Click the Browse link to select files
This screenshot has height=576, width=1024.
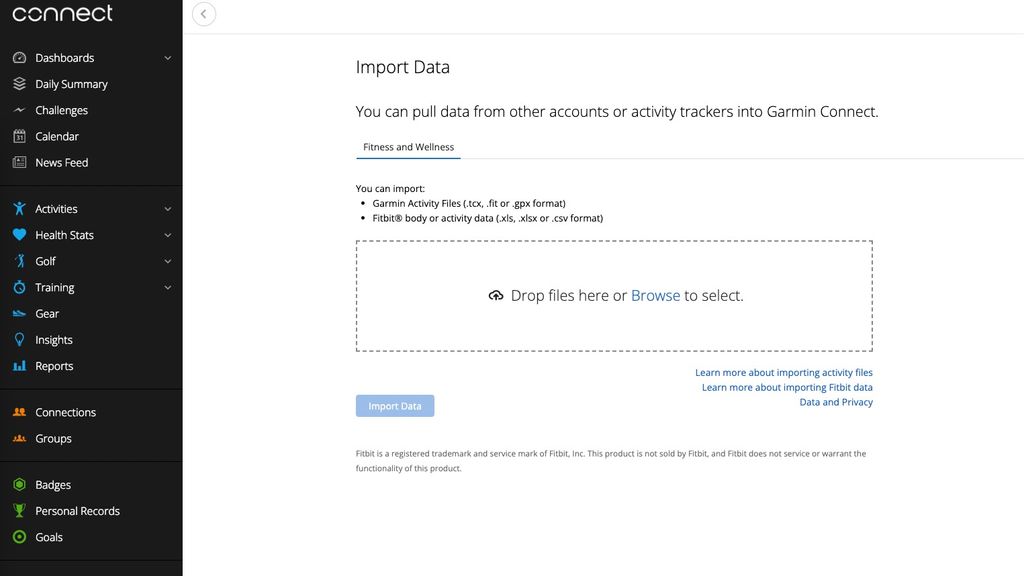[x=655, y=296]
